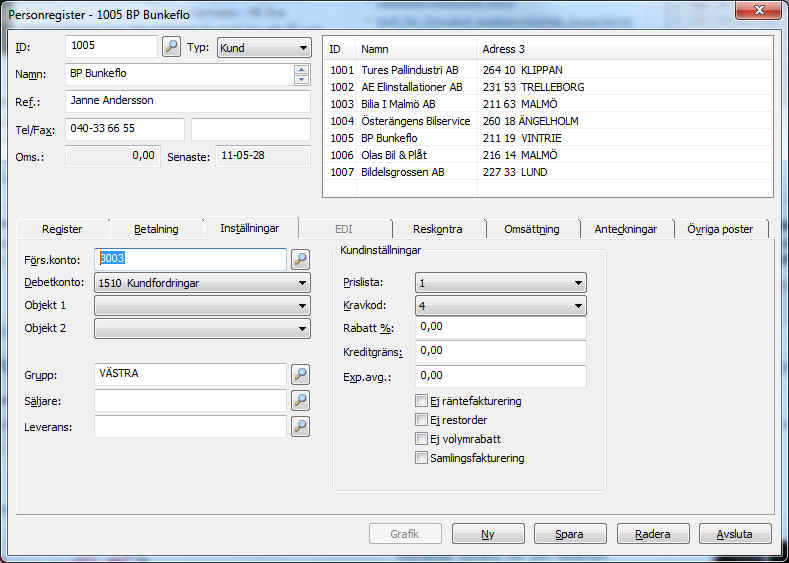789x563 pixels.
Task: Check the Samlingsfakturering option
Action: point(421,458)
